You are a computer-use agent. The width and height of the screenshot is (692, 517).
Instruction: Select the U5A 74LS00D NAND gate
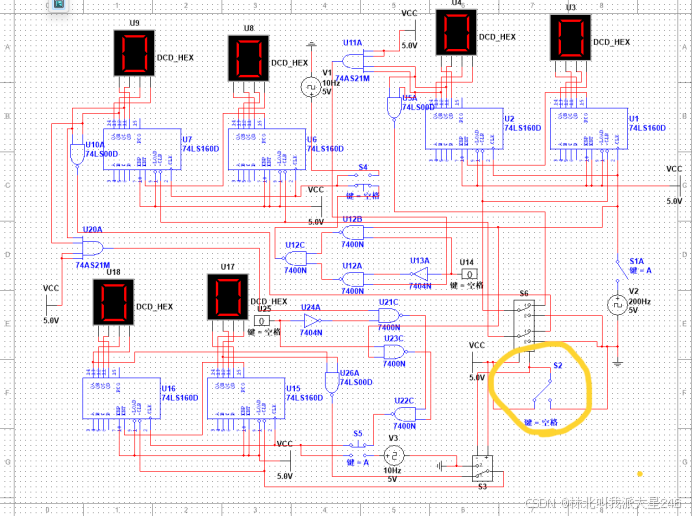click(x=394, y=108)
